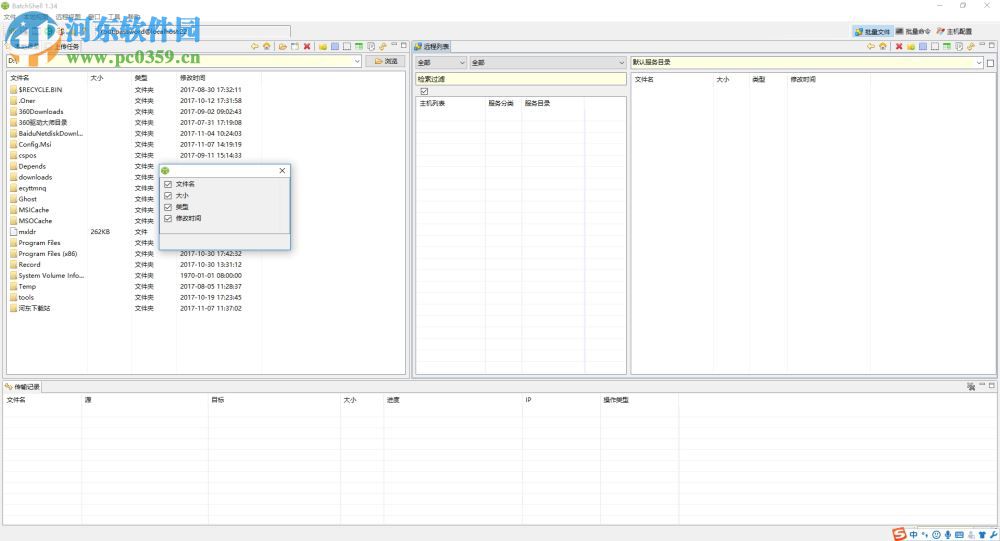Screen dimensions: 1000x541
Task: Click the home icon in remote file toolbar
Action: tap(883, 46)
